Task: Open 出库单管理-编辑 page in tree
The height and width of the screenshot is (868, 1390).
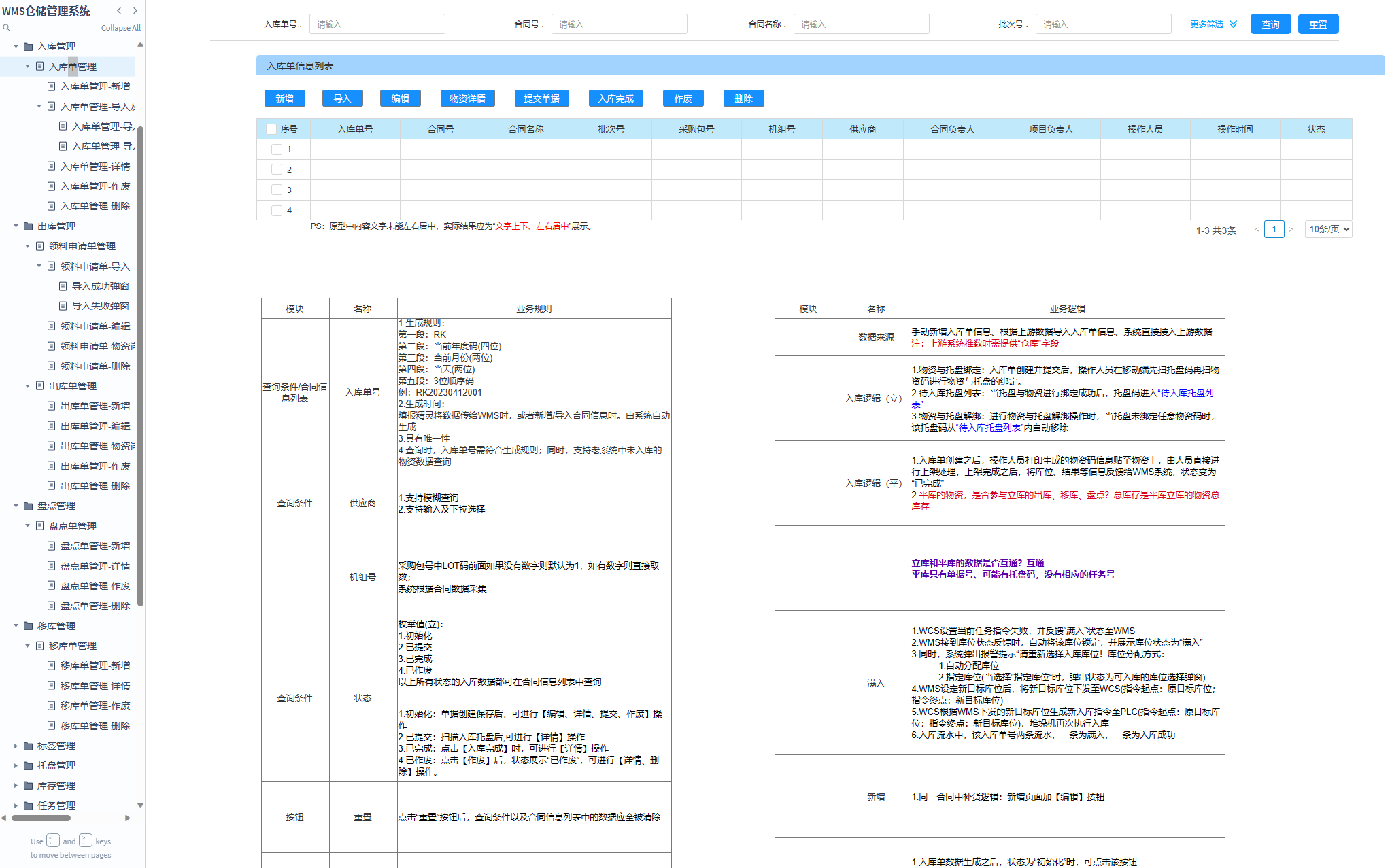Action: [x=95, y=426]
